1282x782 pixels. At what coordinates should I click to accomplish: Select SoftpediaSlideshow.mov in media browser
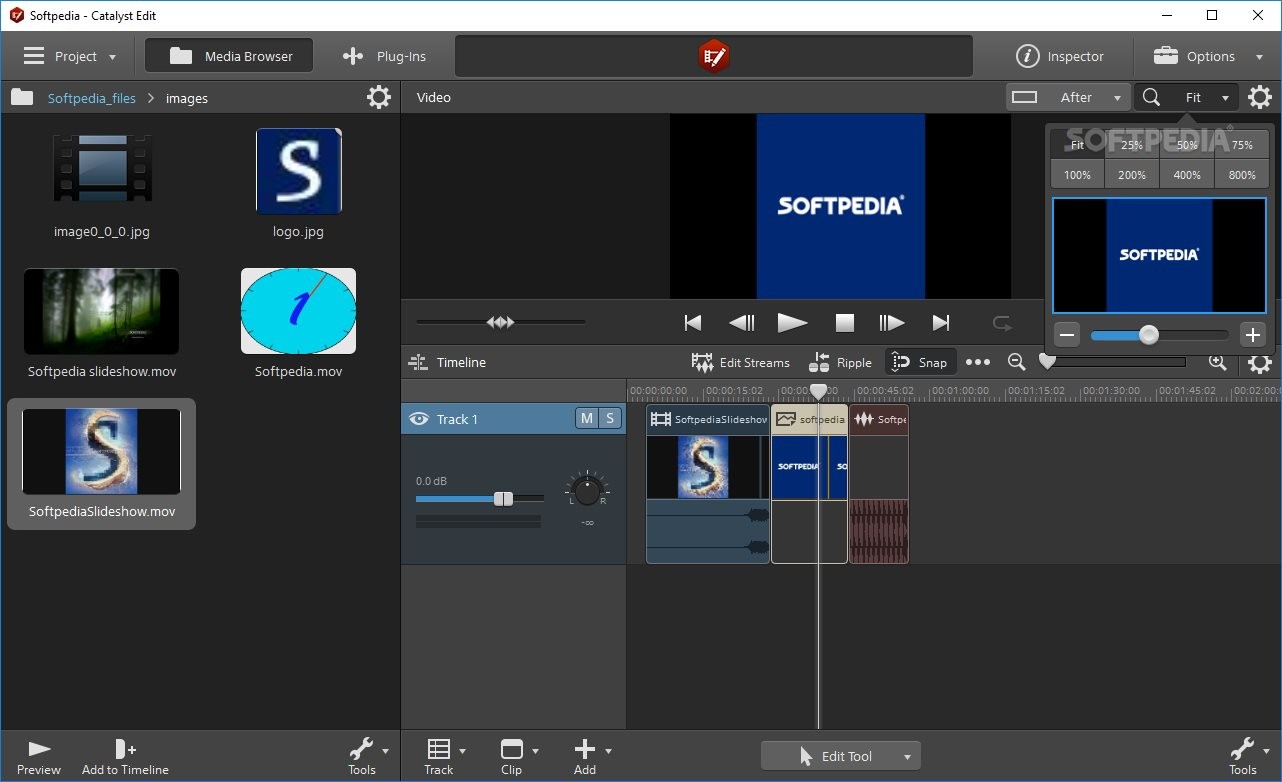(x=102, y=463)
